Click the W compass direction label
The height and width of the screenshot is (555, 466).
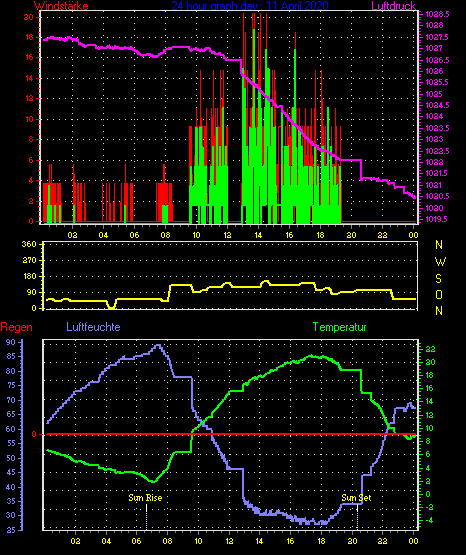point(440,262)
